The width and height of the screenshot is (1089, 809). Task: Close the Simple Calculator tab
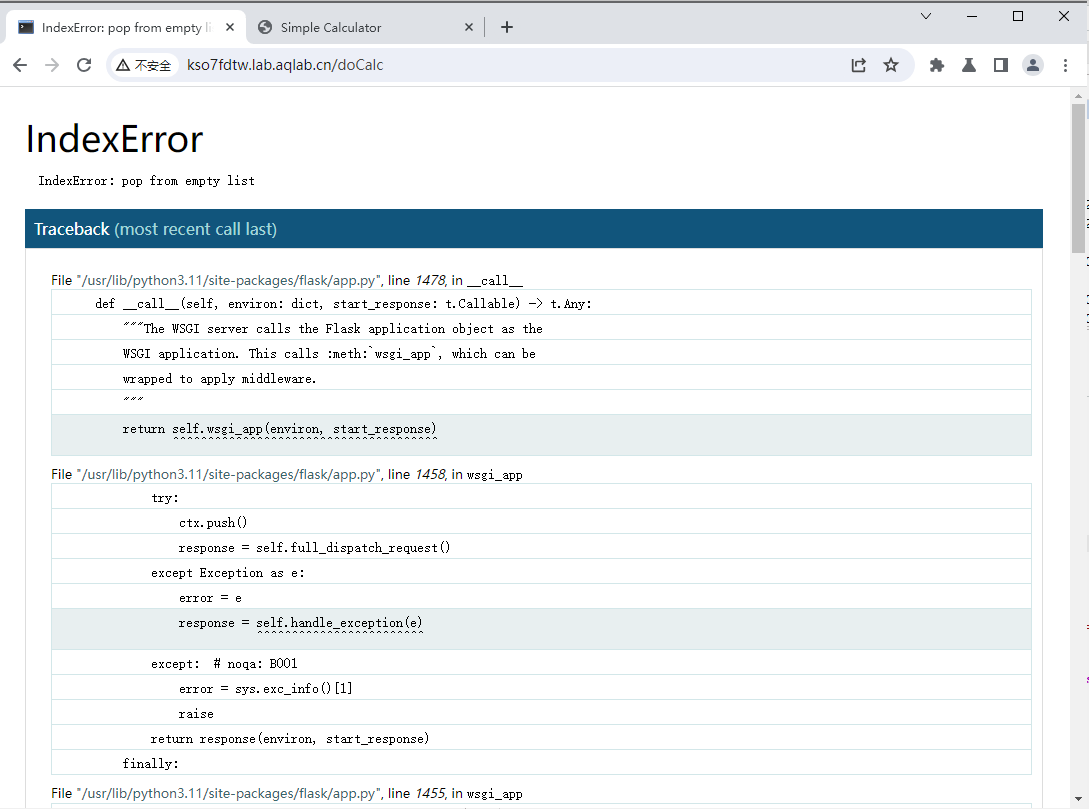click(x=469, y=27)
